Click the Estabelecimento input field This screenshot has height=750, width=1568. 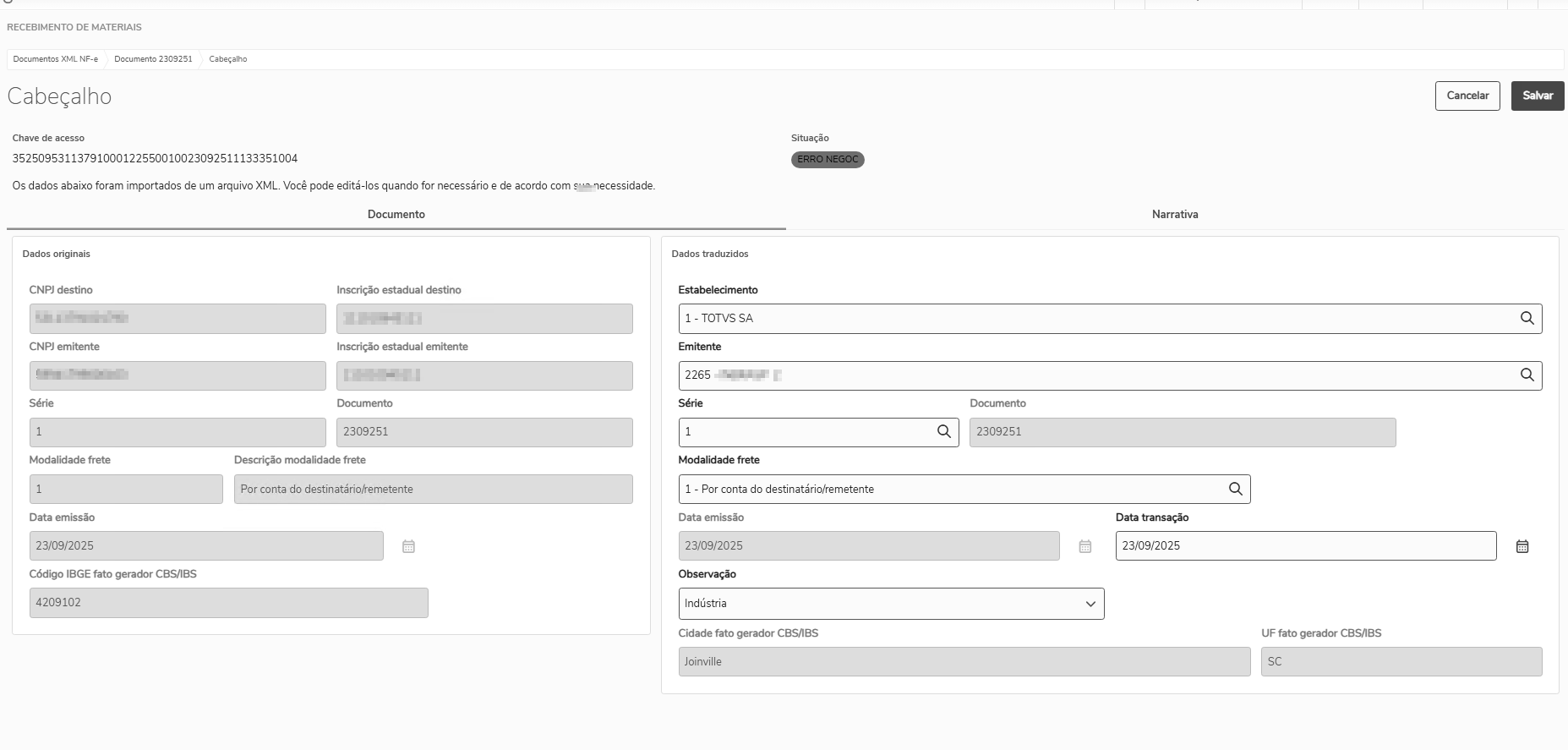(x=1090, y=318)
